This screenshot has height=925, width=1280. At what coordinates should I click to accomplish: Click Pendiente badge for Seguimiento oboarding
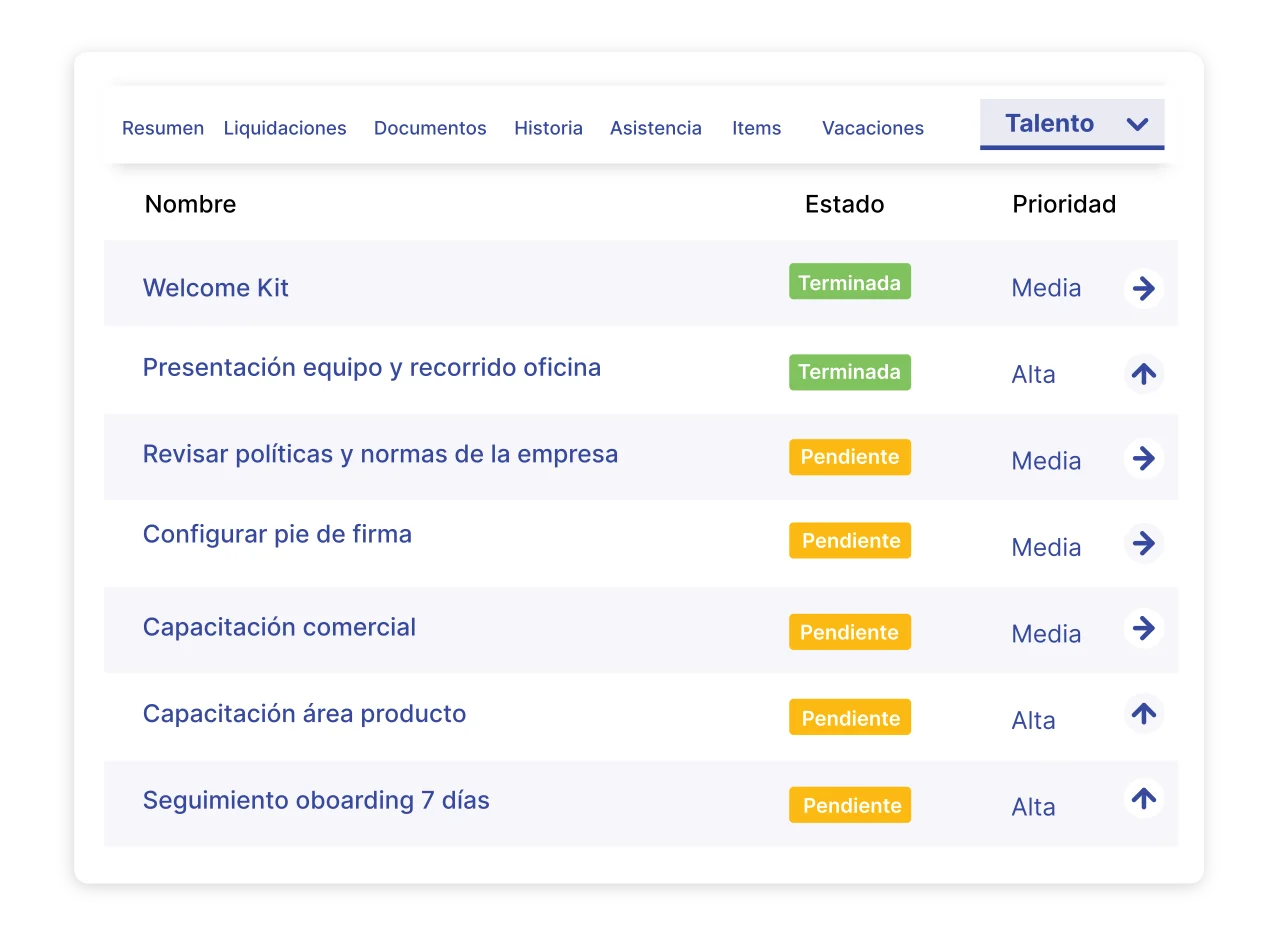(850, 805)
